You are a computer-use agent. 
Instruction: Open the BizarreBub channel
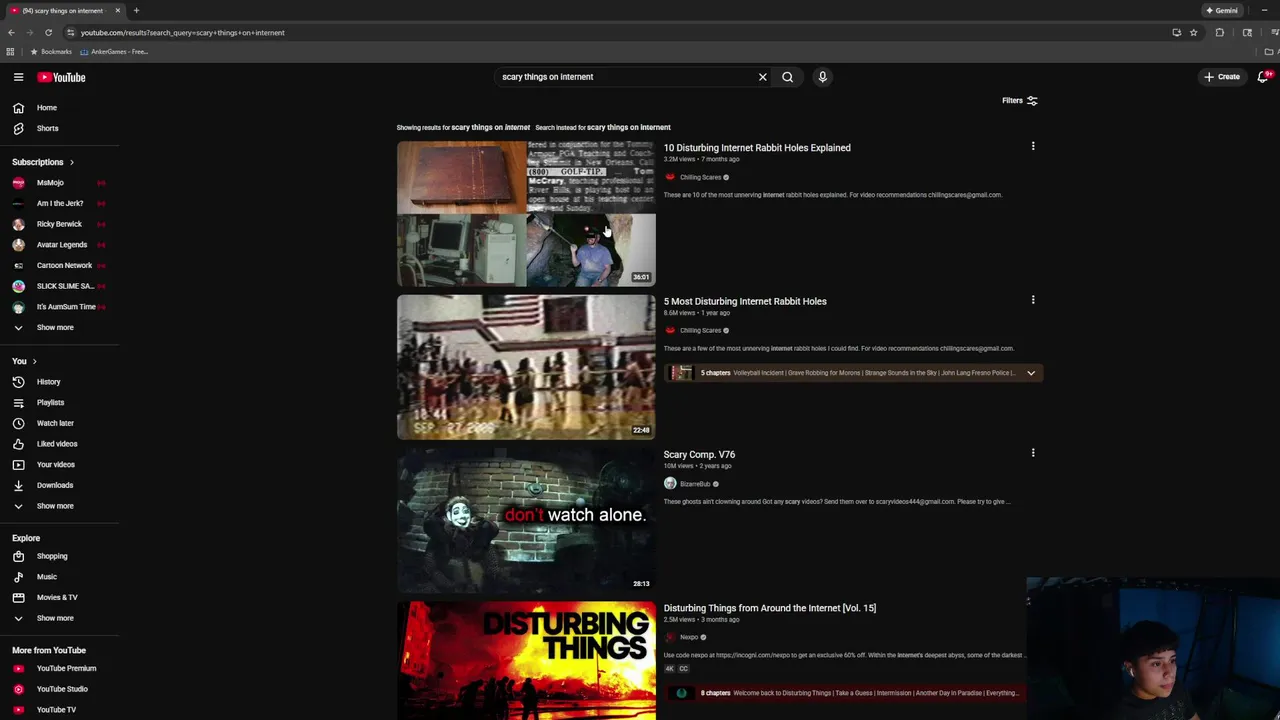[695, 484]
